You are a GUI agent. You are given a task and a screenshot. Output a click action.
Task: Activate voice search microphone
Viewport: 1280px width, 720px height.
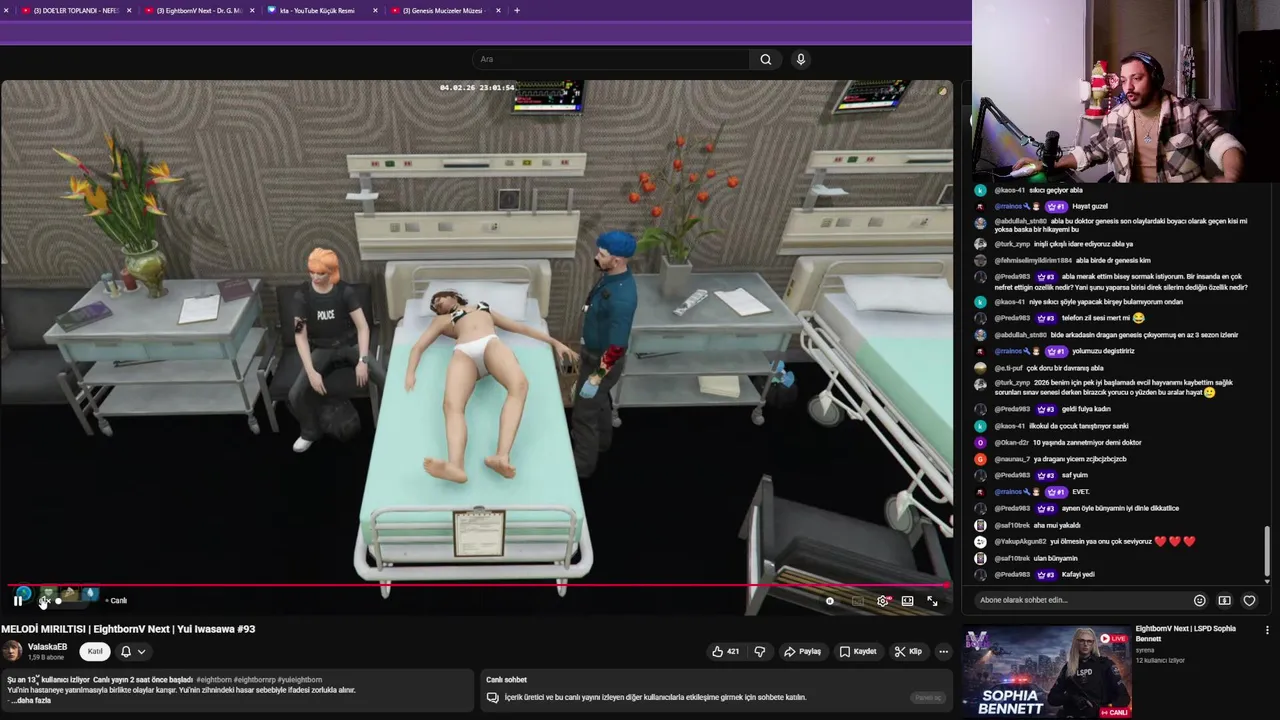pos(800,59)
